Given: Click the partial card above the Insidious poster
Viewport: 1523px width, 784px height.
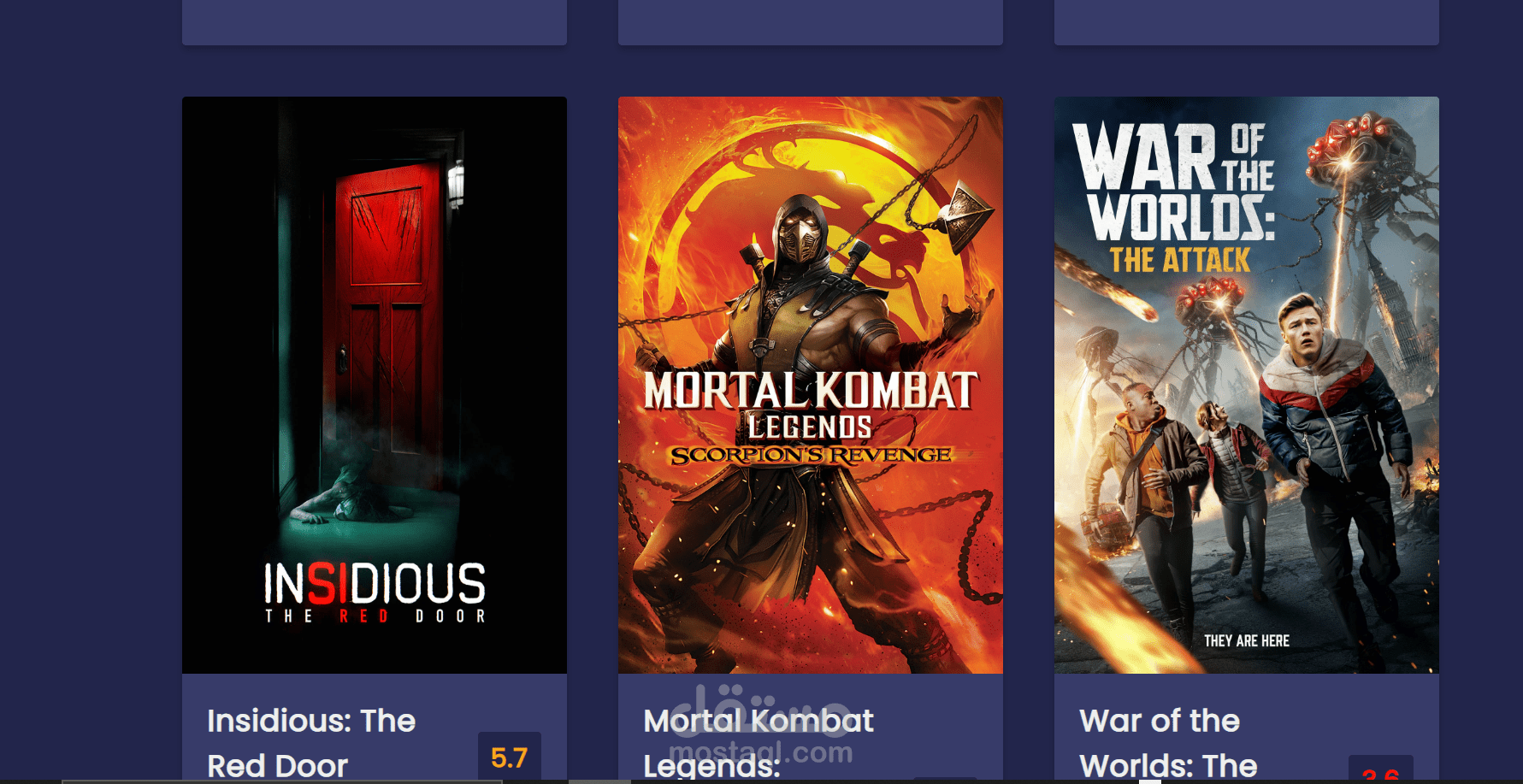Looking at the screenshot, I should pos(375,22).
